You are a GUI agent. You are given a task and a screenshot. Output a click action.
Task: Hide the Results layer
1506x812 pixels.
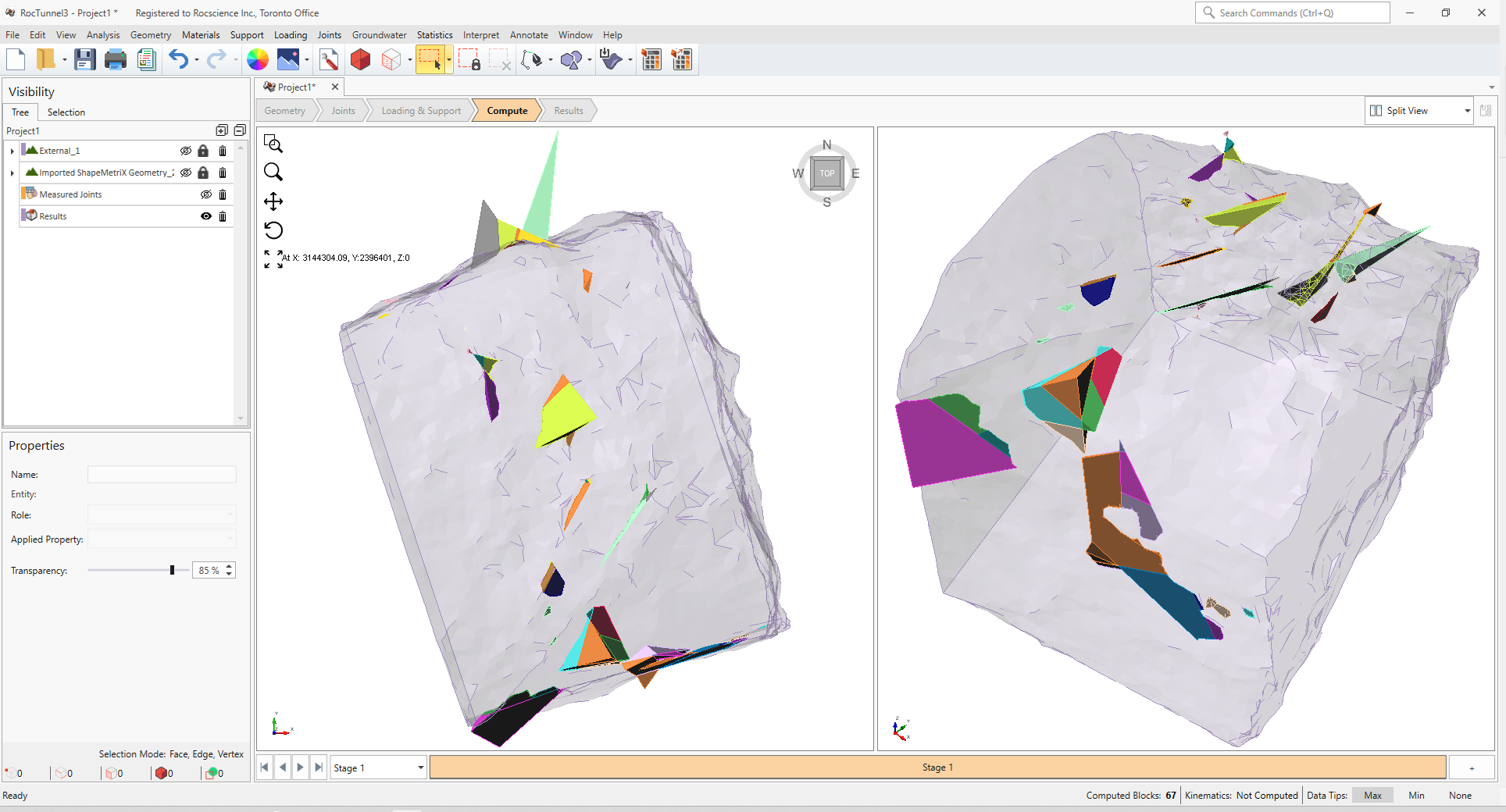coord(206,216)
